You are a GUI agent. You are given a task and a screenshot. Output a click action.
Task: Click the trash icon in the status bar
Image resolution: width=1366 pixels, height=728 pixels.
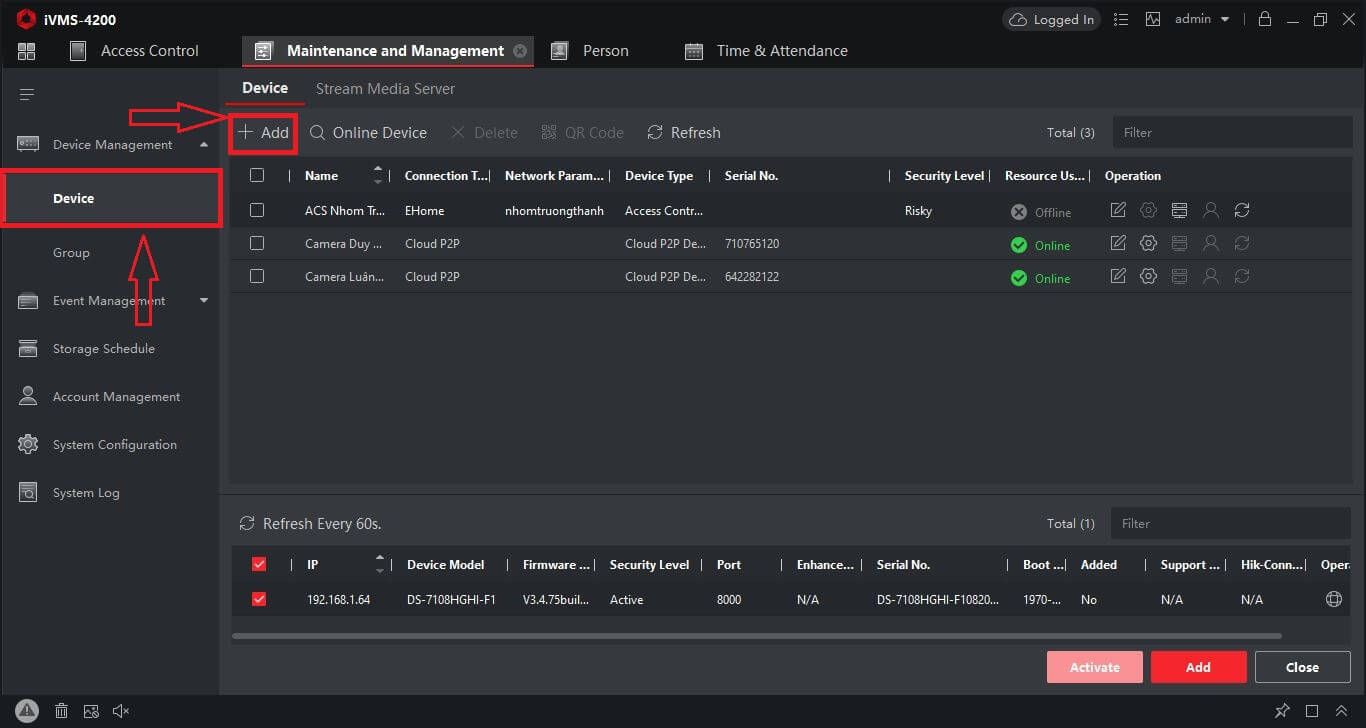(61, 711)
